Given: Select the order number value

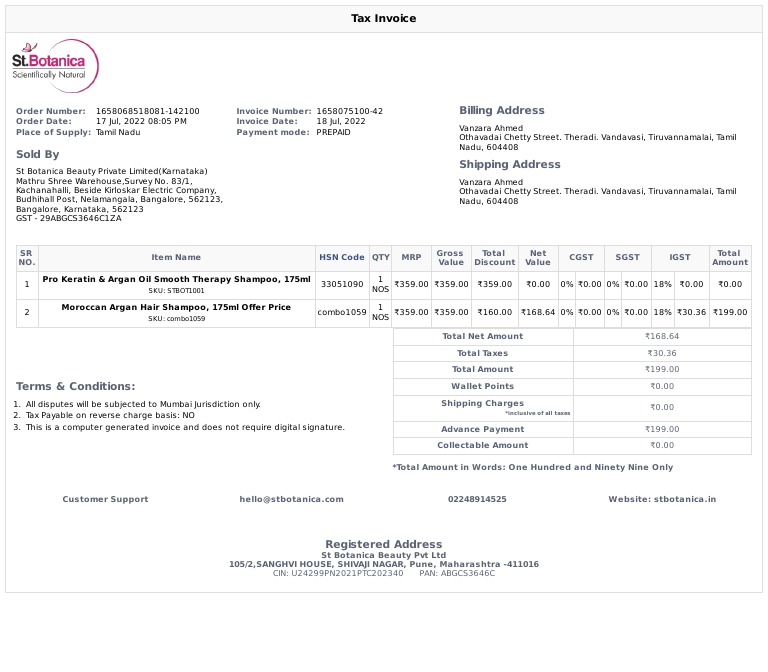Looking at the screenshot, I should [147, 111].
